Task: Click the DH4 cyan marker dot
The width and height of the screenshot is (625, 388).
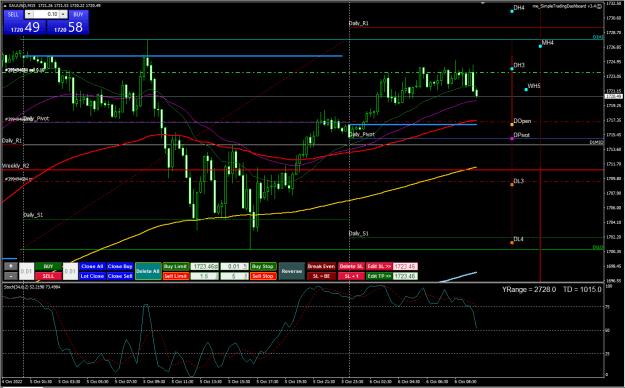Action: (x=512, y=11)
